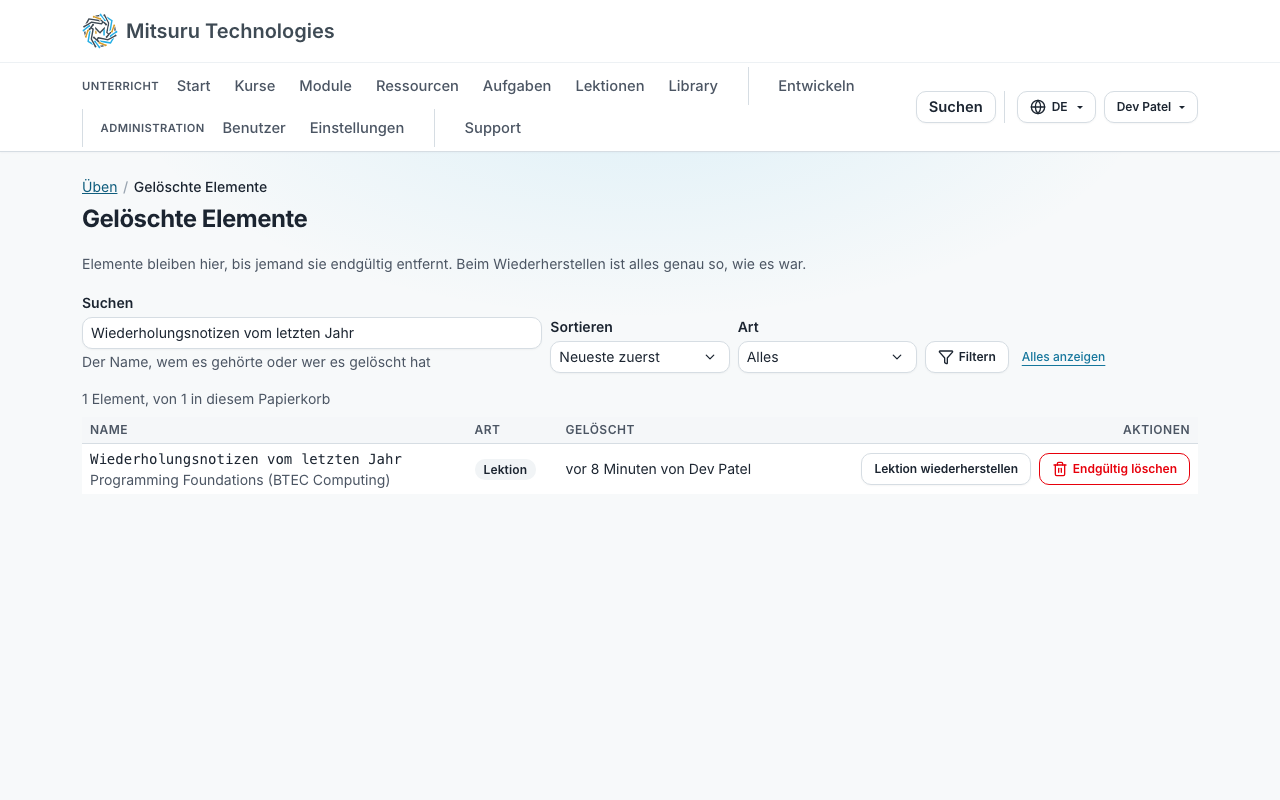The height and width of the screenshot is (800, 1280).
Task: Open the Module navigation item
Action: [326, 86]
